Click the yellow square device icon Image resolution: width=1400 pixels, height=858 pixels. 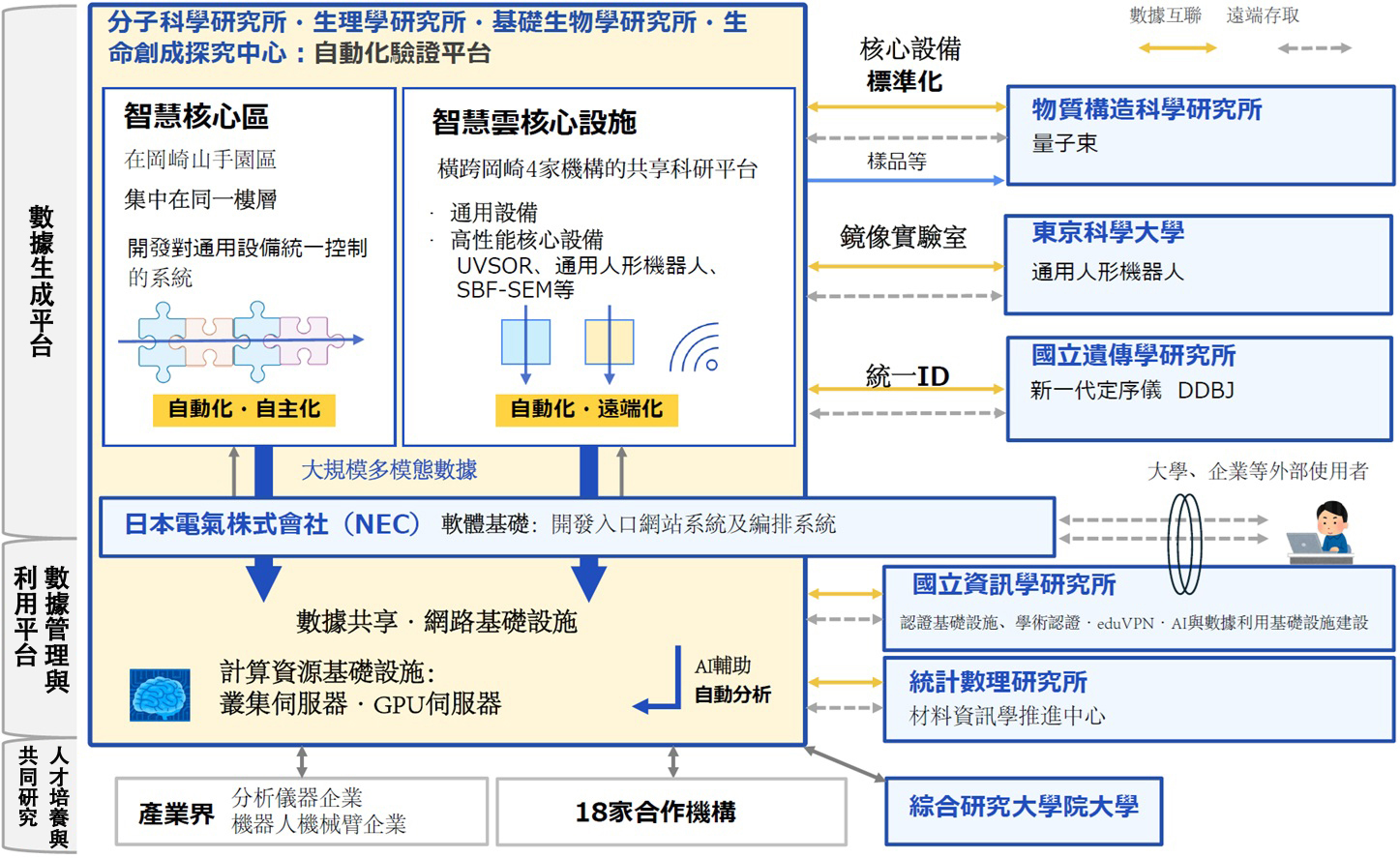tap(609, 343)
